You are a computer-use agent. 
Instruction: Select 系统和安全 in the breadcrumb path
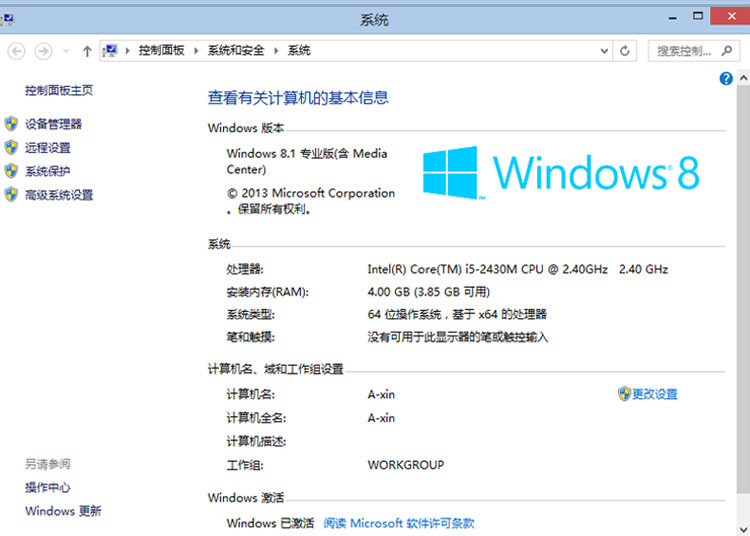[236, 50]
